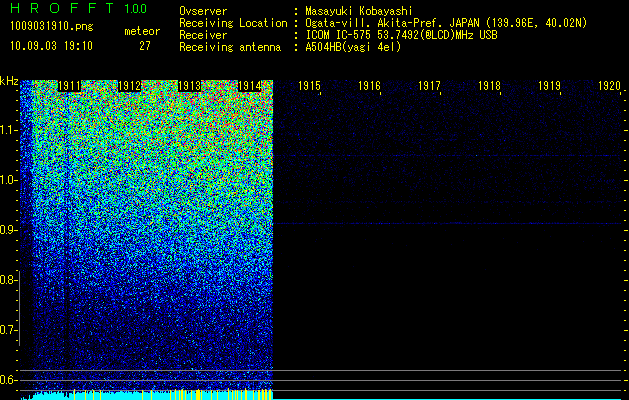The width and height of the screenshot is (629, 400).
Task: Click the HROFFT 1.0.0 title text
Action: (78, 8)
